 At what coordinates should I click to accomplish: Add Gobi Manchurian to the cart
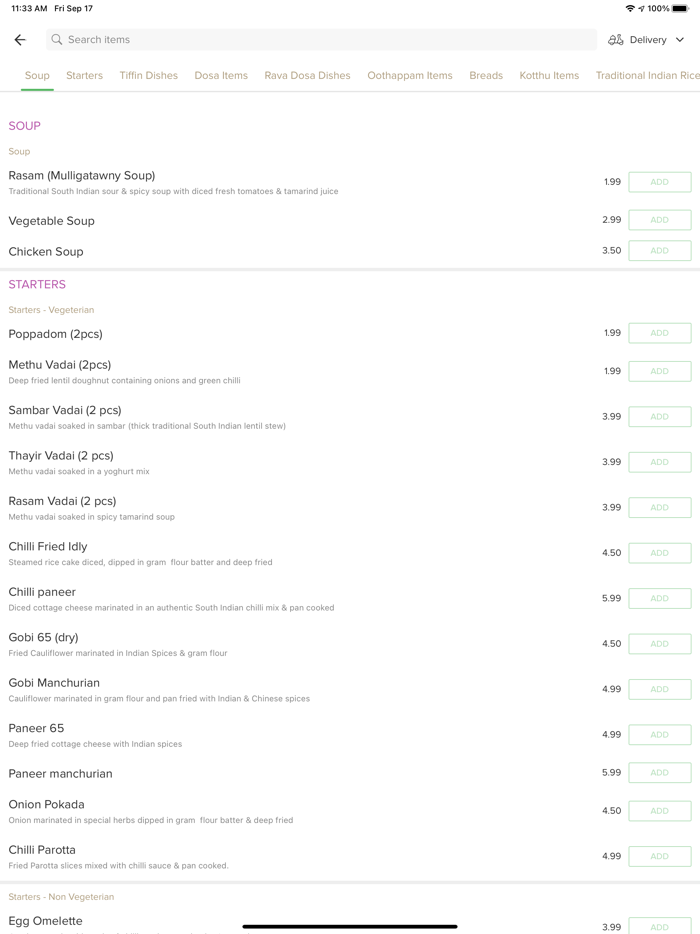(x=659, y=689)
